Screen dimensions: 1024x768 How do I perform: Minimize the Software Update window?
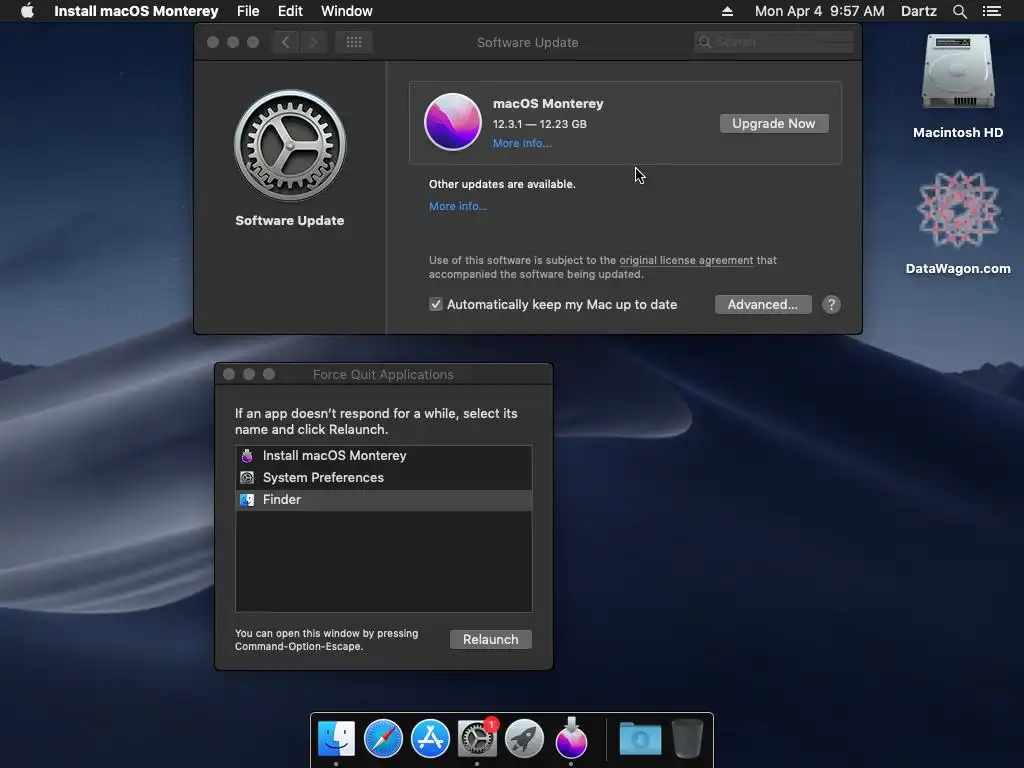pos(232,42)
